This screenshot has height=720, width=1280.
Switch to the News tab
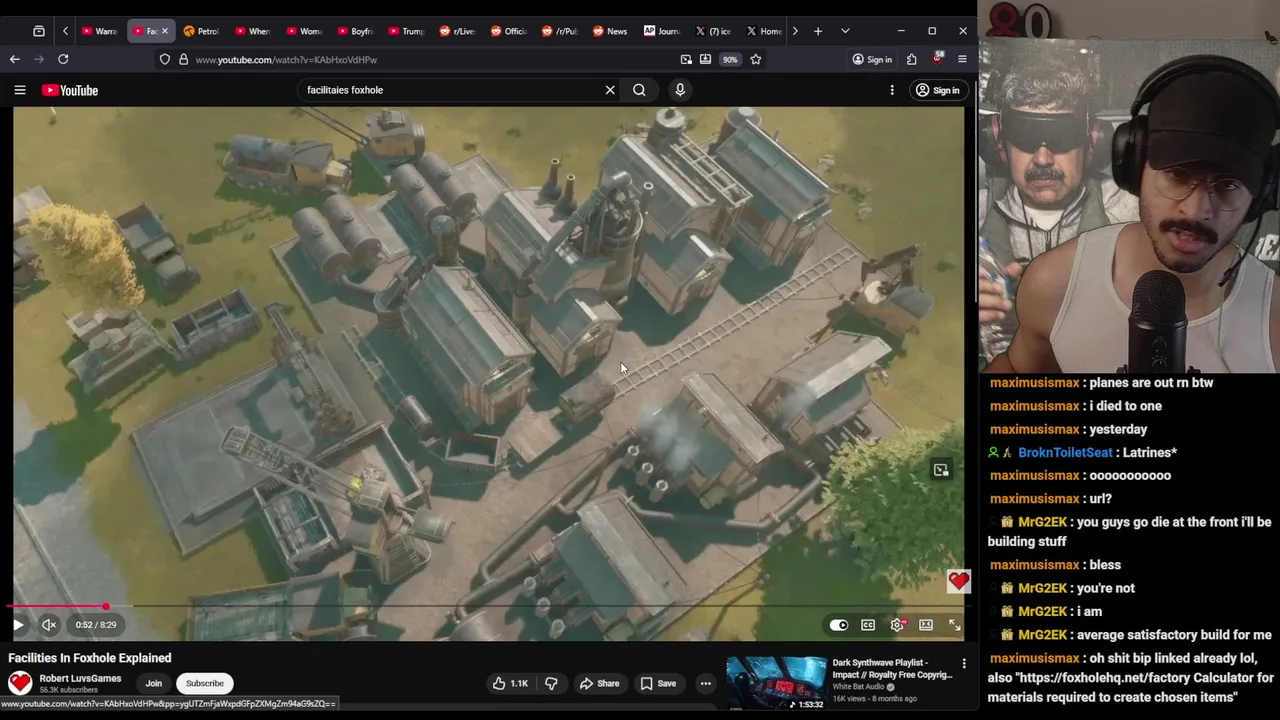610,31
